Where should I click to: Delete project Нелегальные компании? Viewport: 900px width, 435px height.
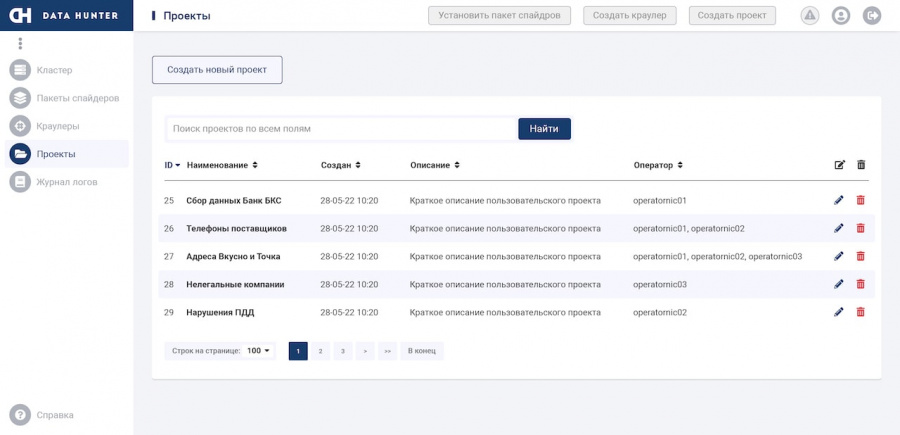pyautogui.click(x=860, y=284)
